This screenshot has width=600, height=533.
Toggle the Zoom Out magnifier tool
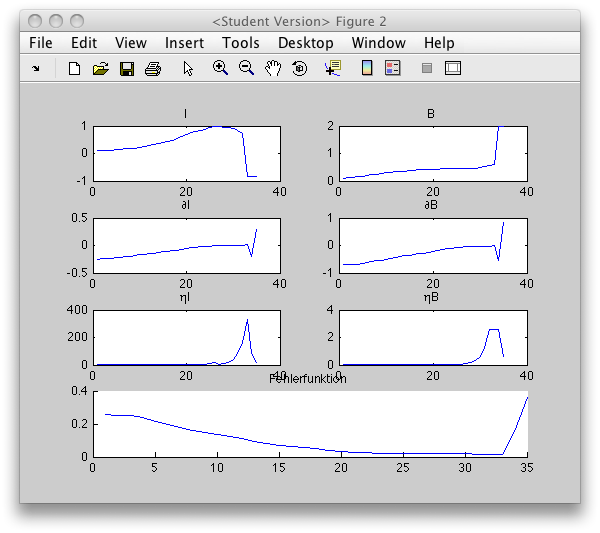coord(246,69)
